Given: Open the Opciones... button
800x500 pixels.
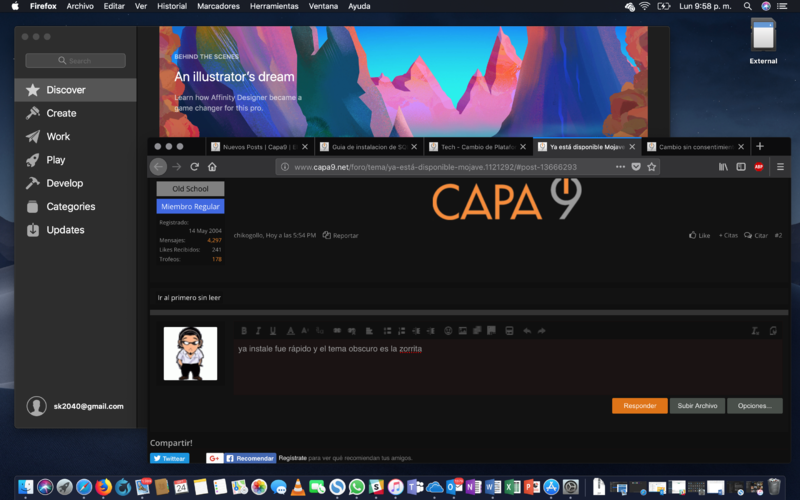Looking at the screenshot, I should pos(755,406).
